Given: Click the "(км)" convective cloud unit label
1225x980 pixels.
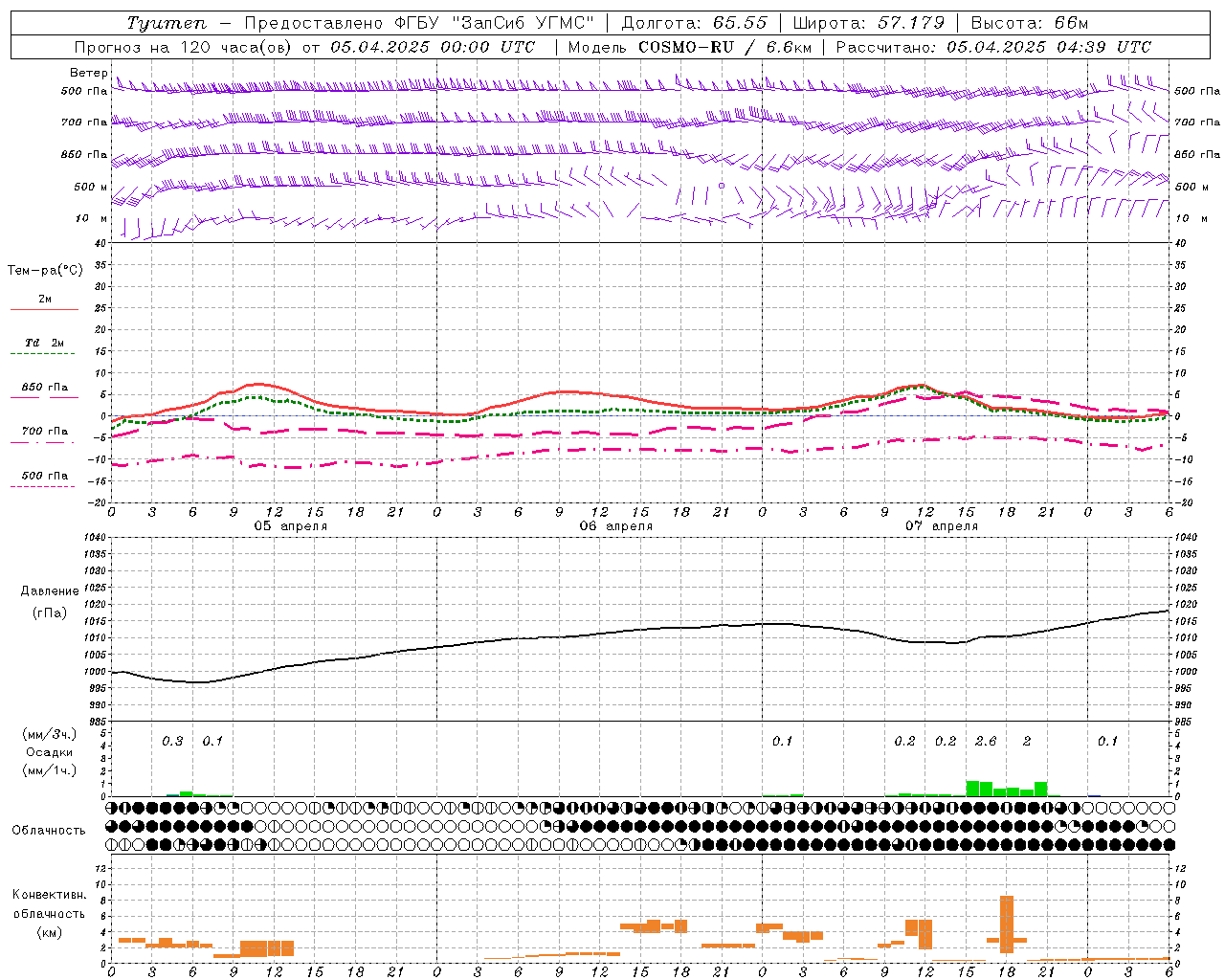Looking at the screenshot, I should (x=50, y=932).
